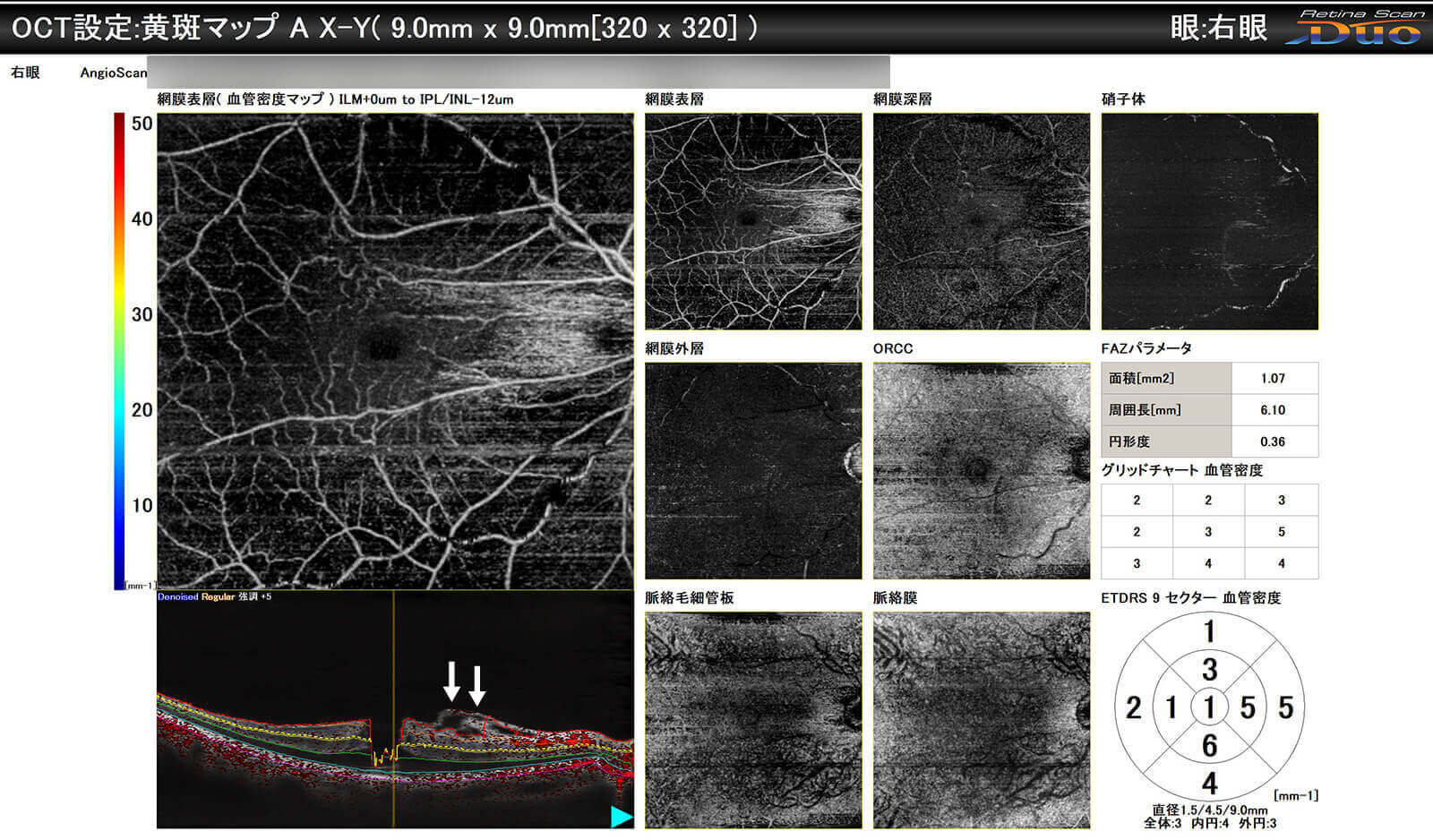This screenshot has width=1433, height=840.
Task: Click the cyan arrow on B-scan
Action: (x=621, y=816)
